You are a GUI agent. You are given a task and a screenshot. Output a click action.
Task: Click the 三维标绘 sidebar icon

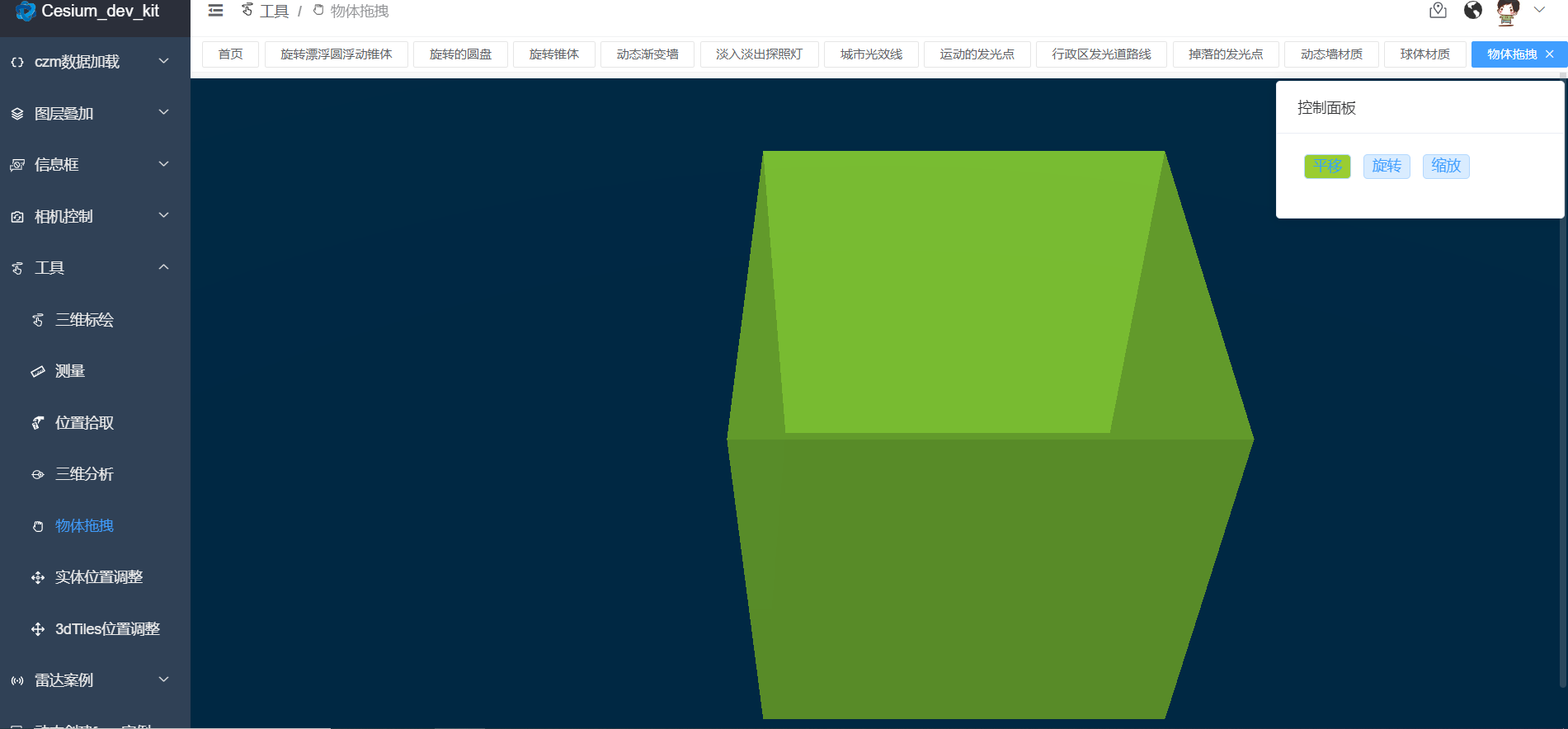(38, 320)
